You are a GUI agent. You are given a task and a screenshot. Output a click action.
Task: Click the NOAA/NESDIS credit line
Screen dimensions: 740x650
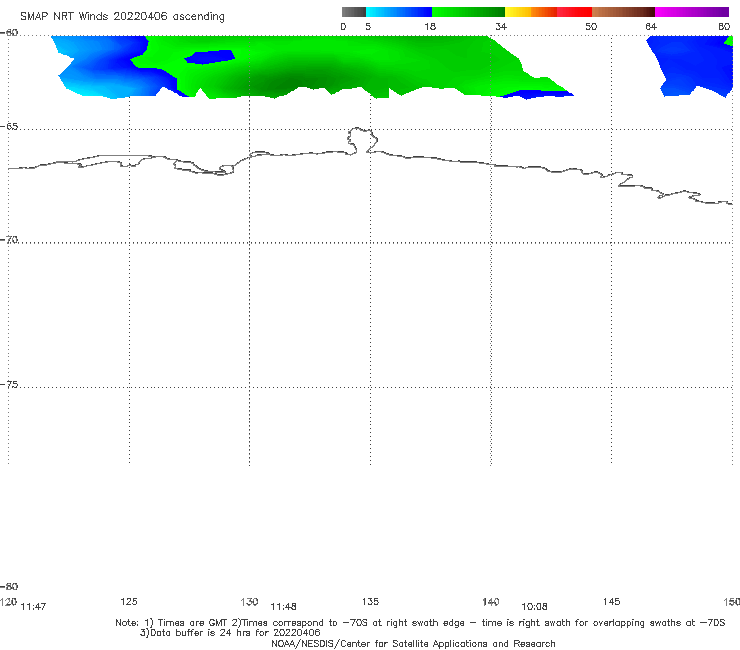[x=413, y=643]
